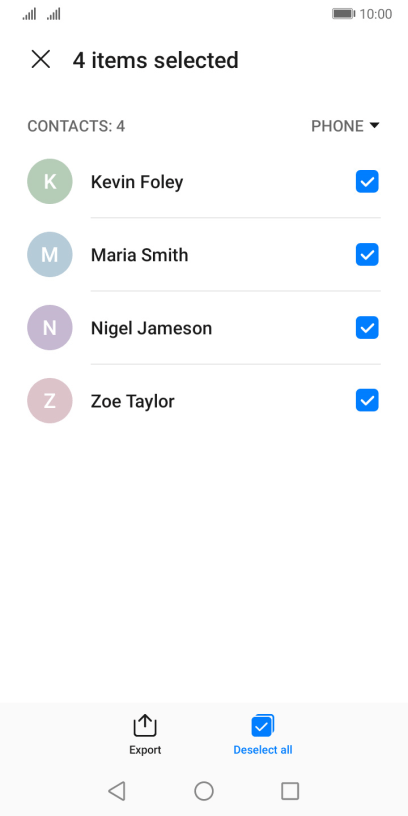Click the Deselect all label

click(263, 750)
